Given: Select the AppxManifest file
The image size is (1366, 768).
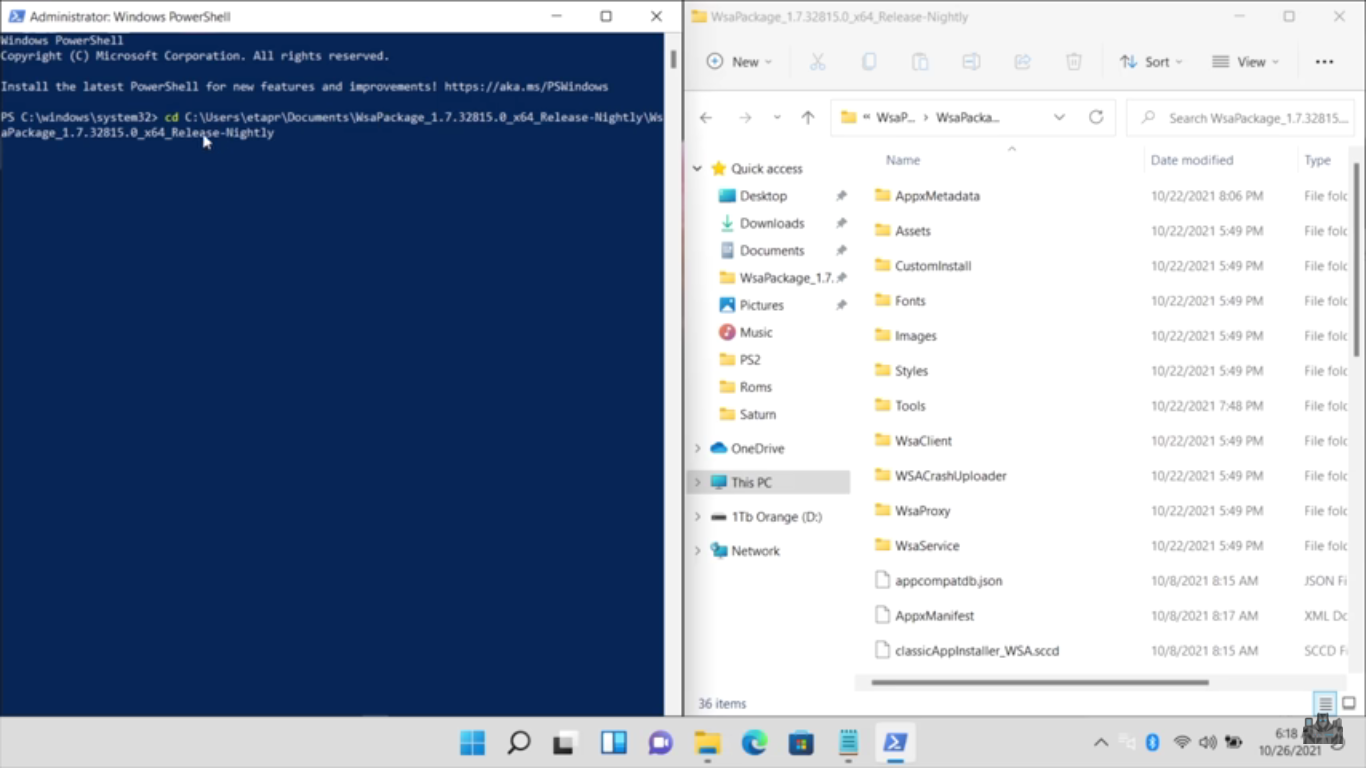Looking at the screenshot, I should (934, 616).
